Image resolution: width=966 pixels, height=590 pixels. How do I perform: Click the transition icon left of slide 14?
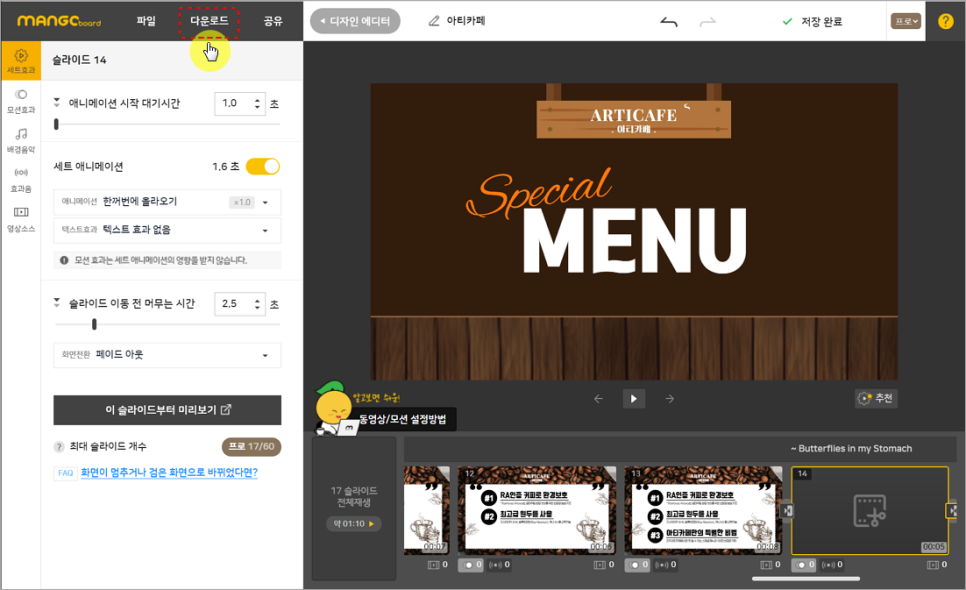(x=787, y=511)
